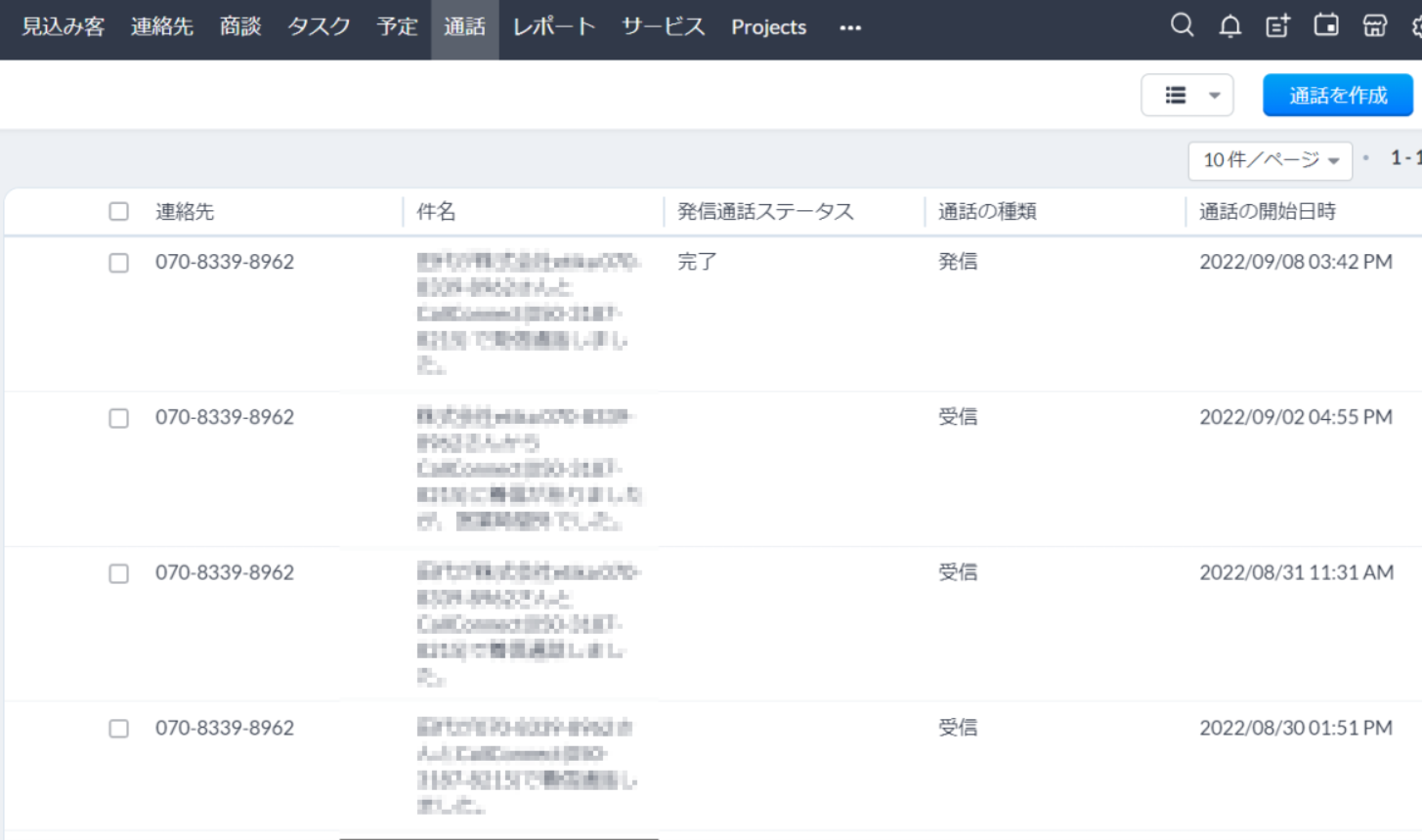Click the list view icon

pos(1176,95)
